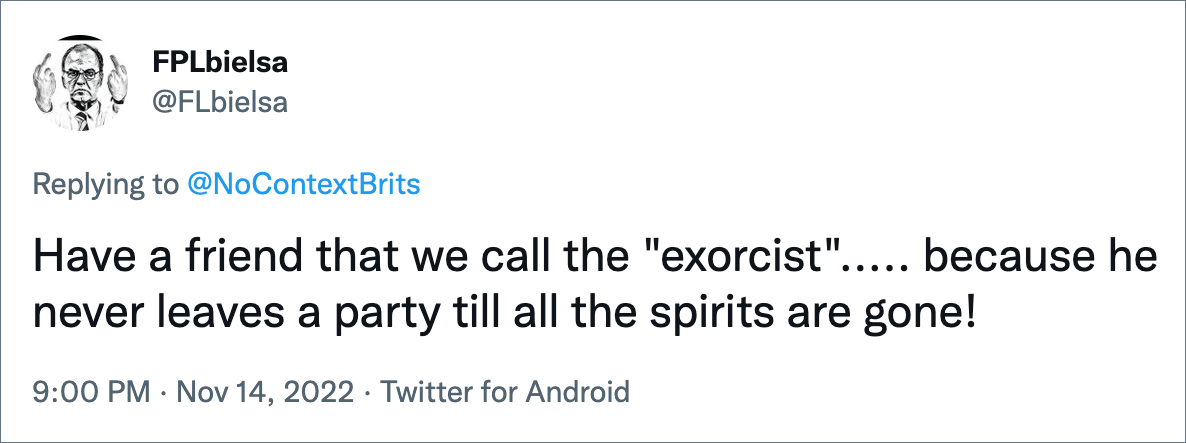Open the FPLbielsa profile avatar
Viewport: 1186px width, 443px height.
(80, 83)
